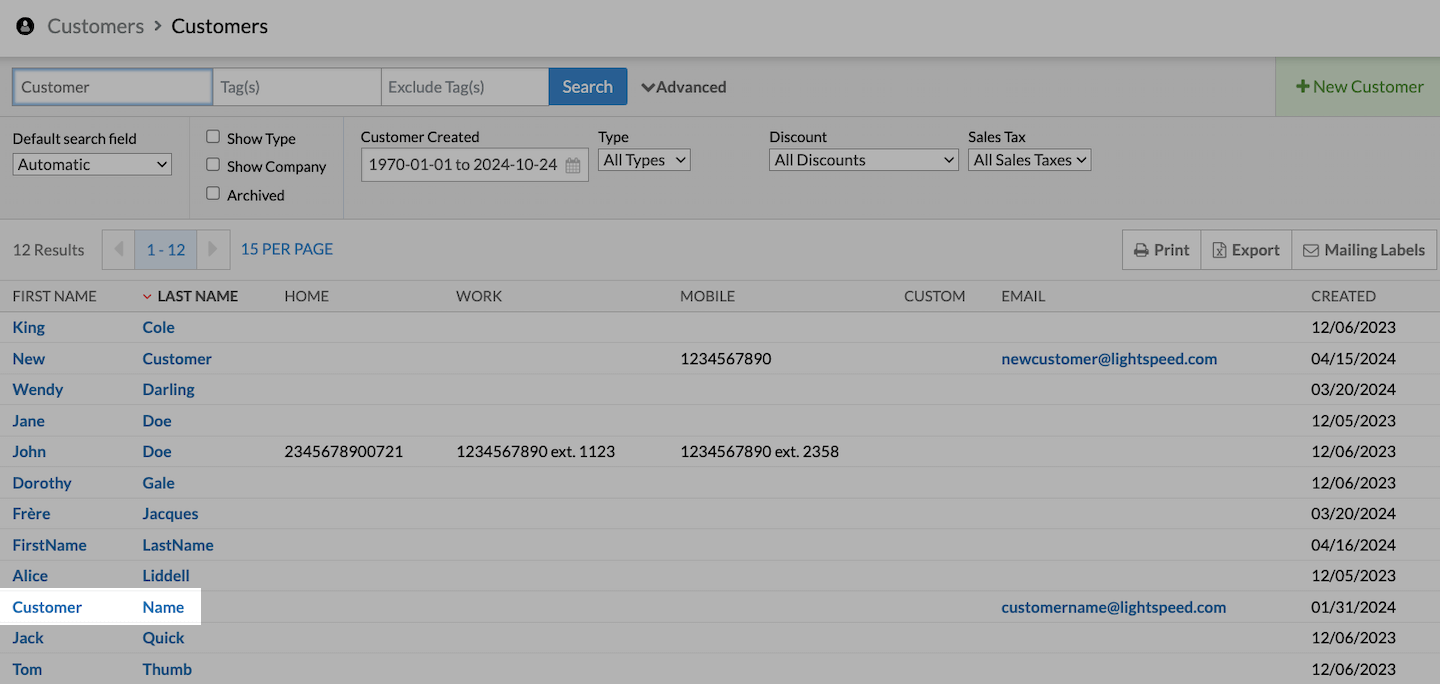Click the Customer search input field
The width and height of the screenshot is (1440, 684).
pos(112,87)
